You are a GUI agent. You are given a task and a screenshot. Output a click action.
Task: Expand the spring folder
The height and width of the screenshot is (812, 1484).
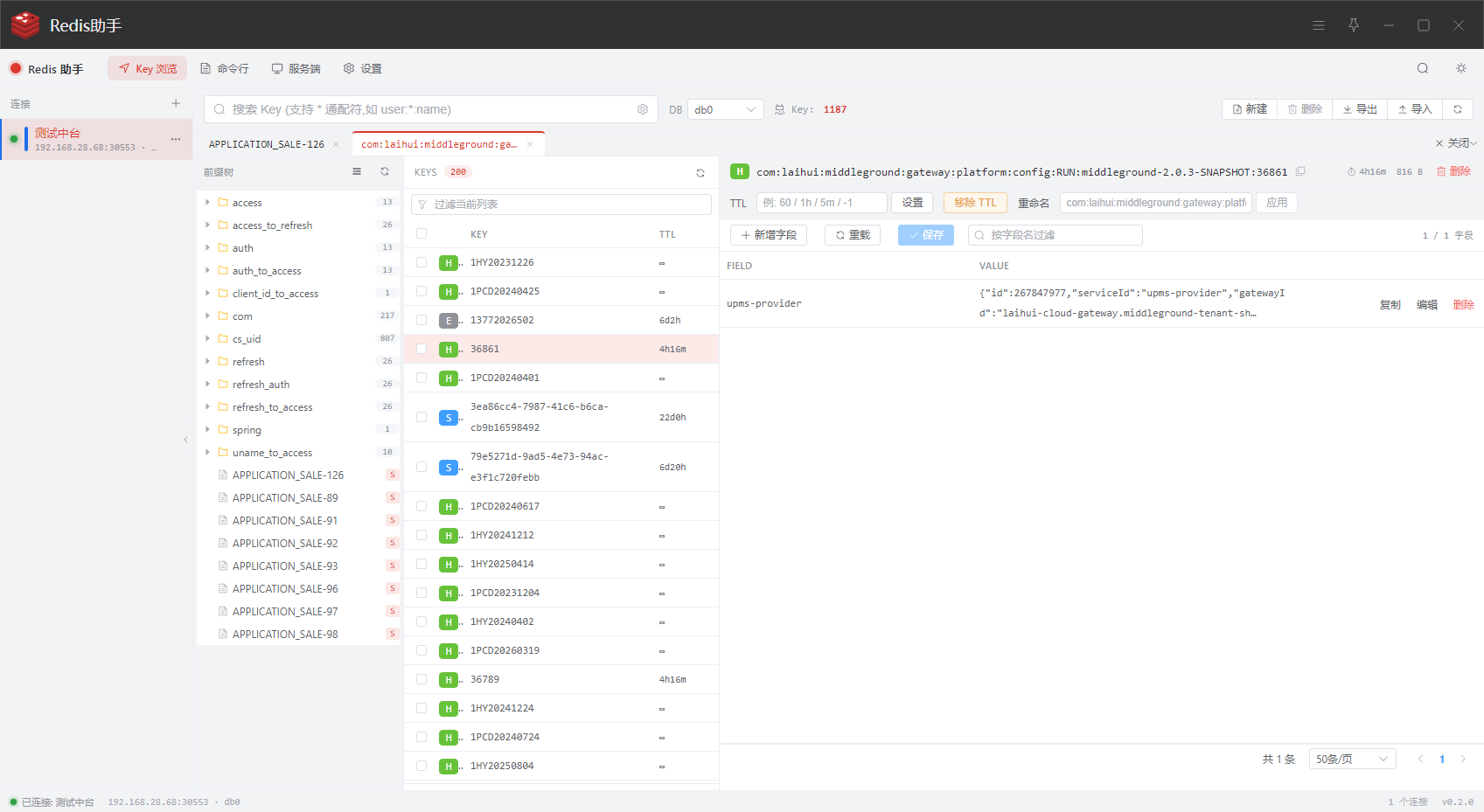point(207,429)
